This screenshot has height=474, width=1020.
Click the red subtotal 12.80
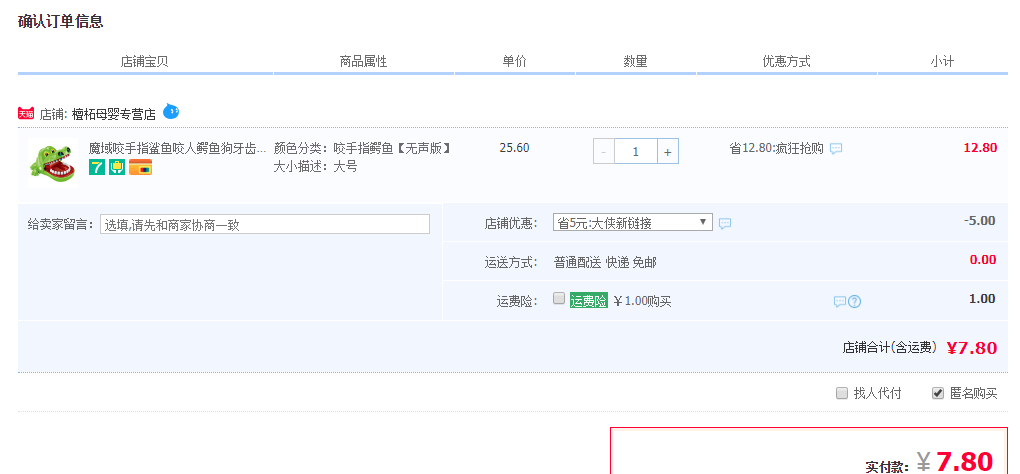click(980, 148)
